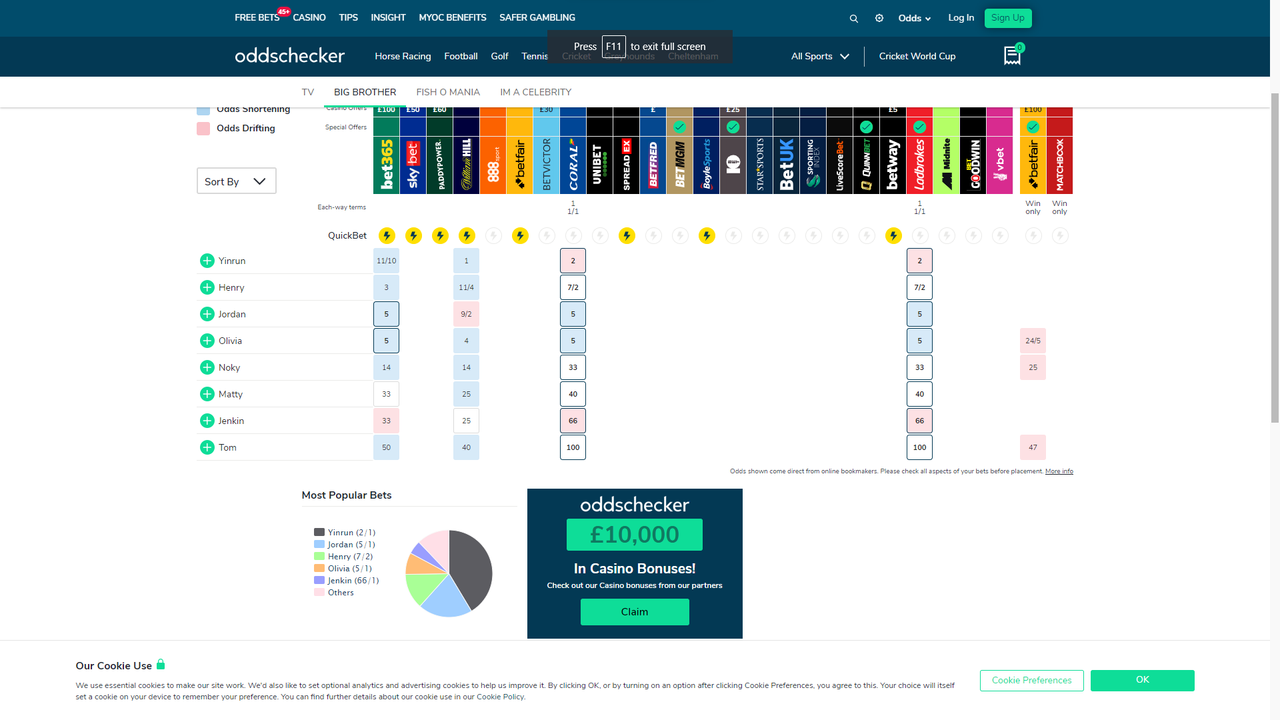The width and height of the screenshot is (1280, 720).
Task: Accept cookies with OK button
Action: tap(1142, 680)
